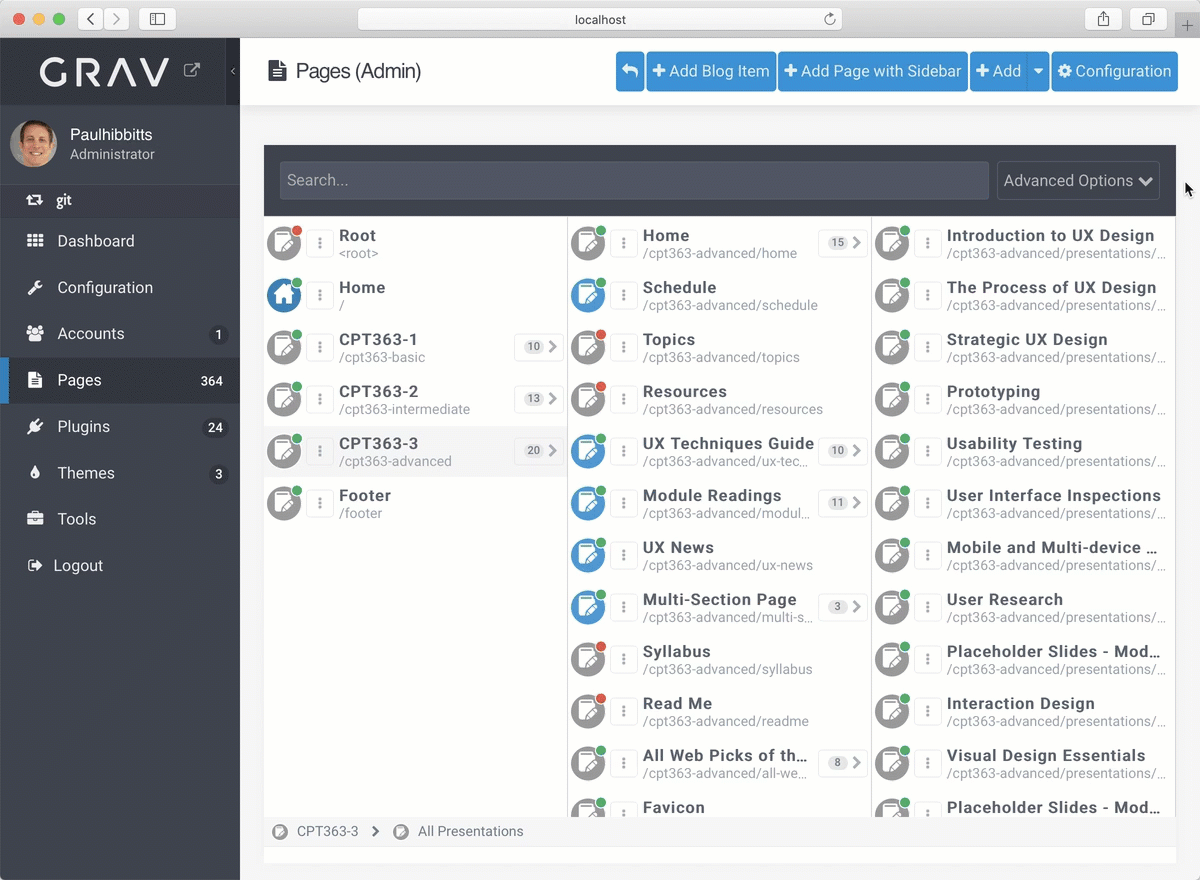This screenshot has height=880, width=1200.
Task: Click the Safari share icon
Action: pyautogui.click(x=1103, y=19)
